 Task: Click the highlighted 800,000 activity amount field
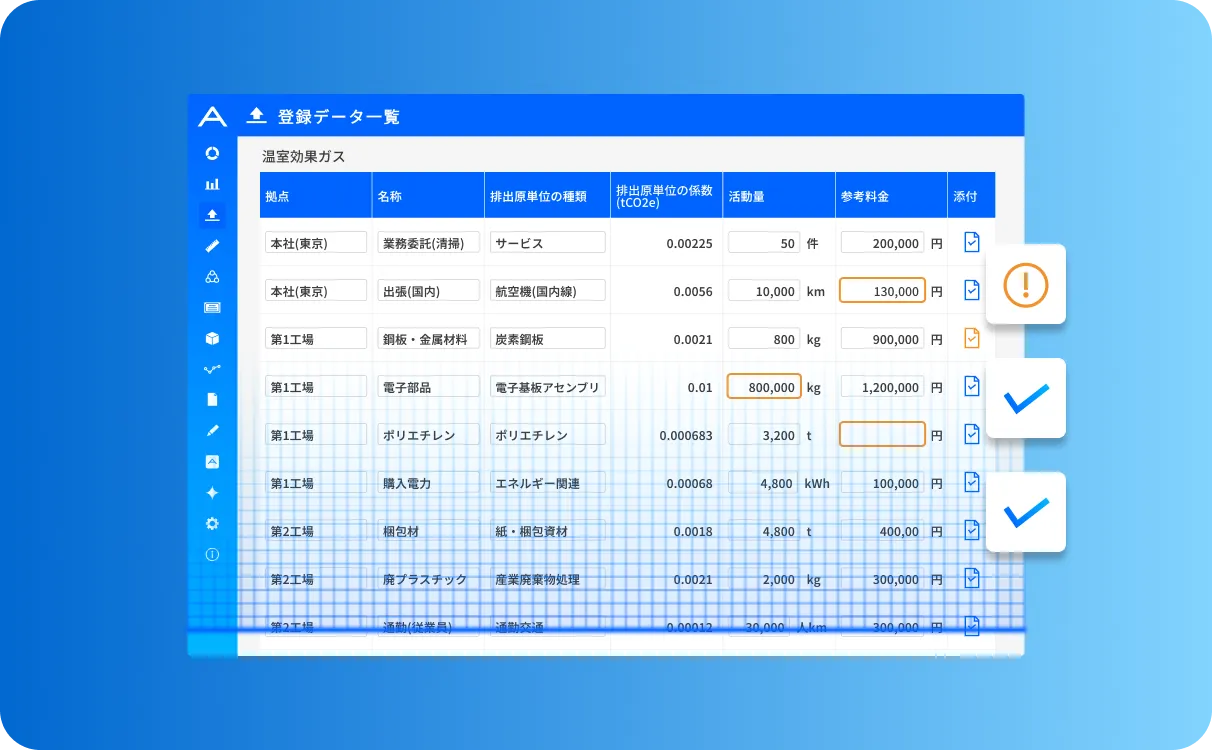coord(764,387)
